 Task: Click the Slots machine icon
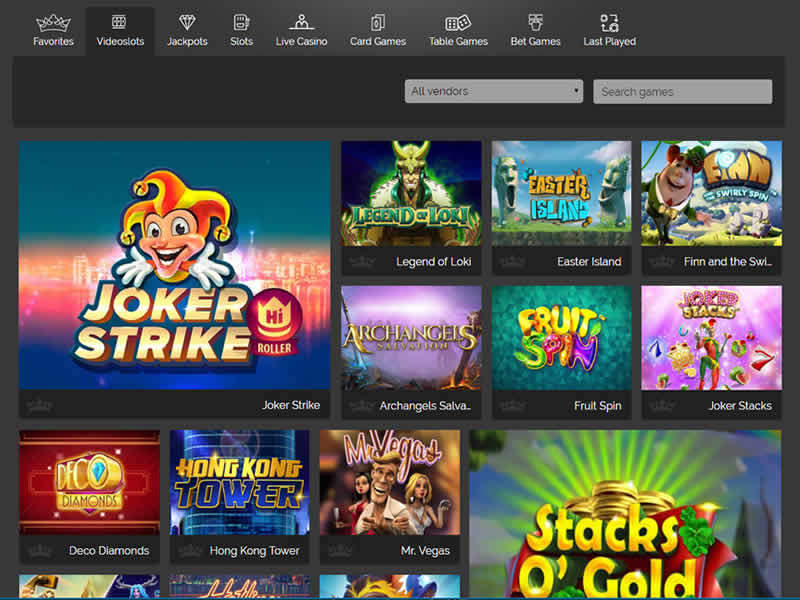coord(241,22)
